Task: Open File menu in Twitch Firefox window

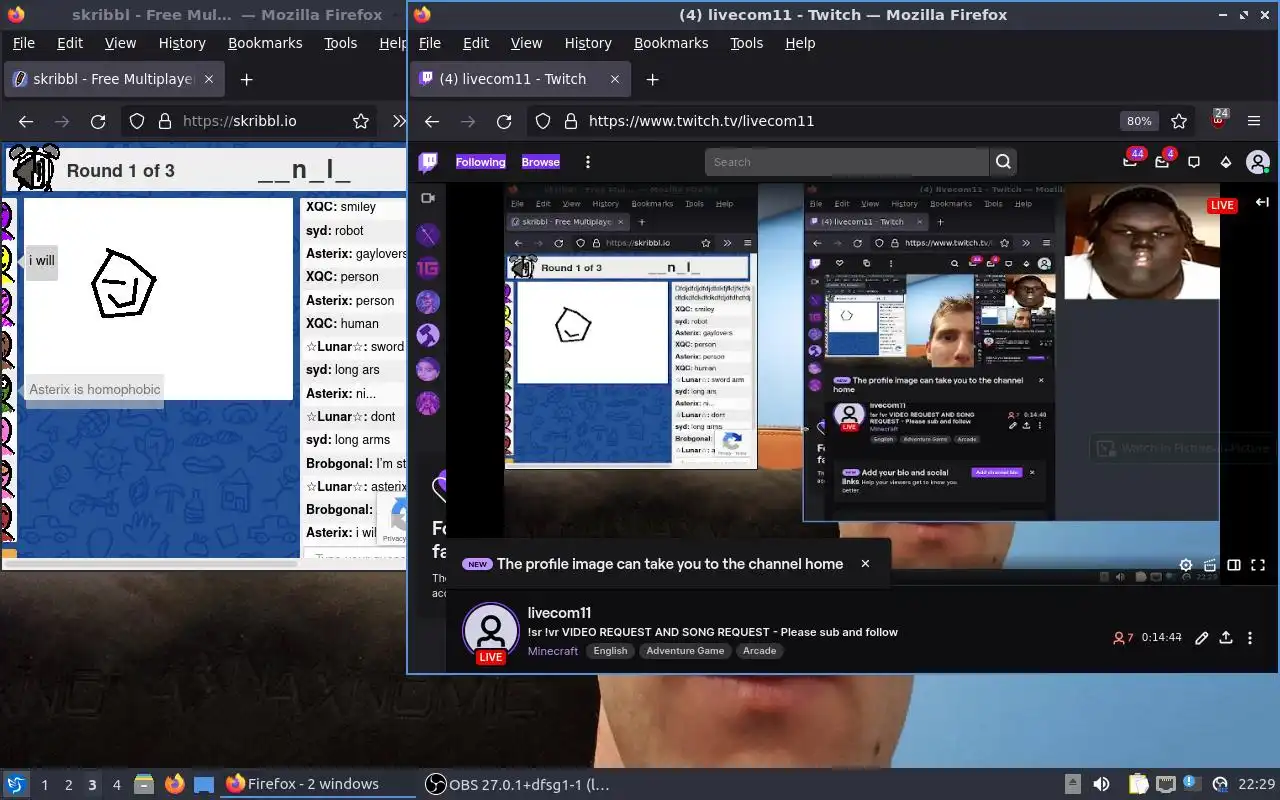Action: pos(430,43)
